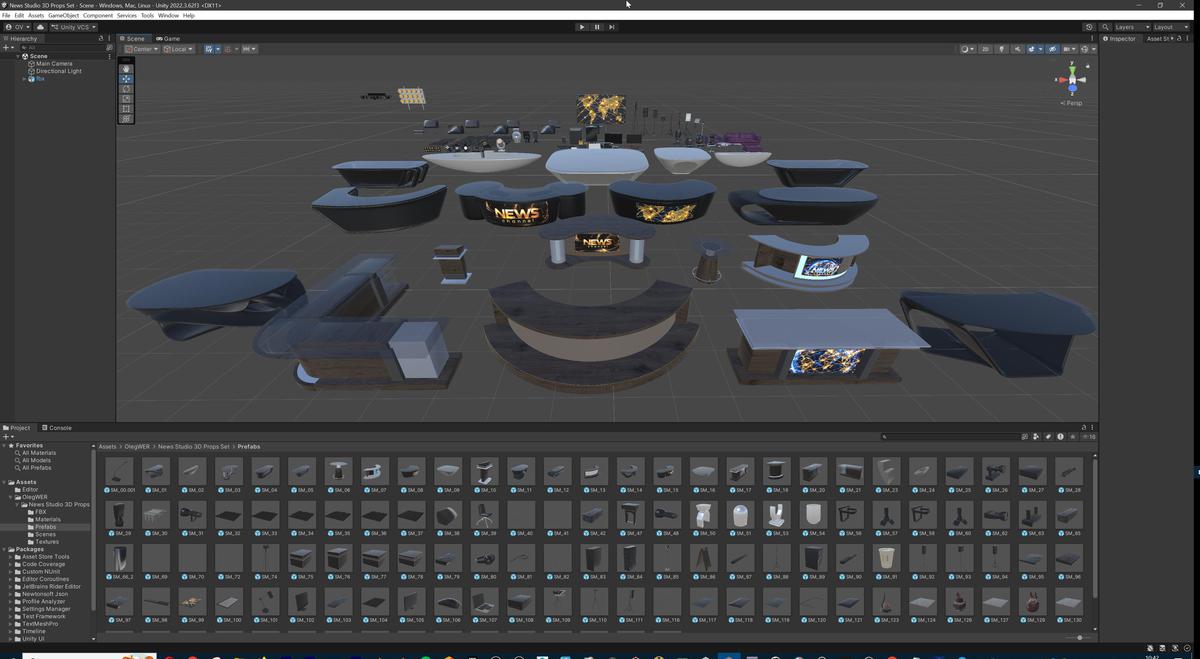
Task: Click the OlegWER breadcrumb link
Action: point(135,446)
